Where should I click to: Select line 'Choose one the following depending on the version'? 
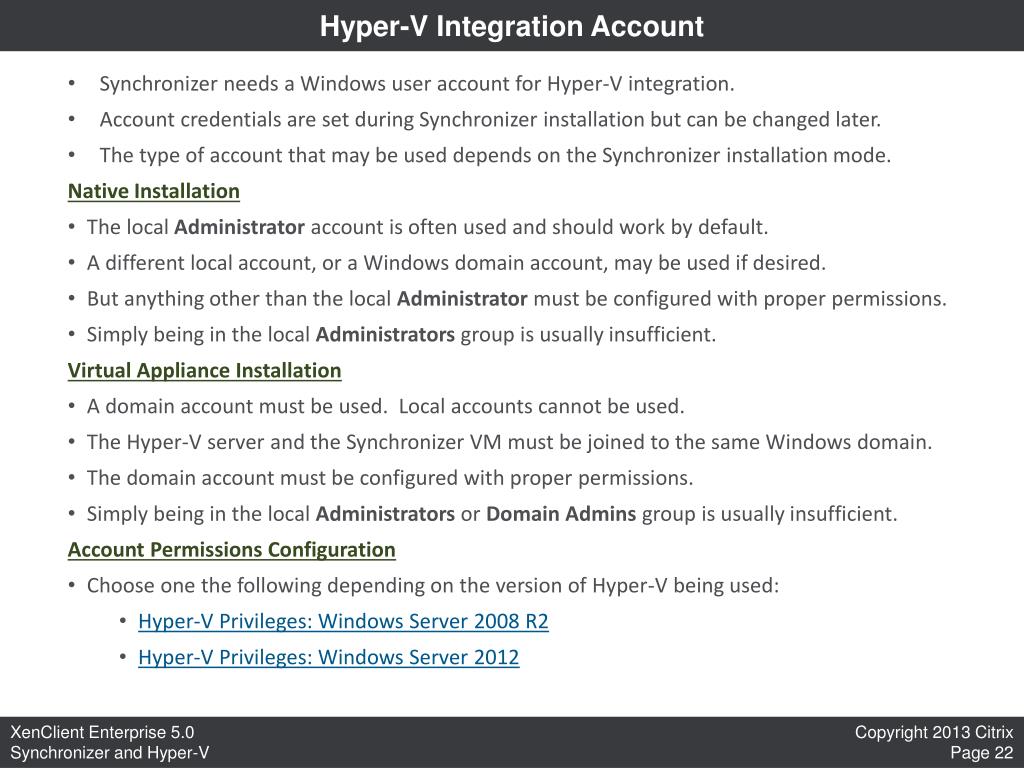[x=433, y=586]
